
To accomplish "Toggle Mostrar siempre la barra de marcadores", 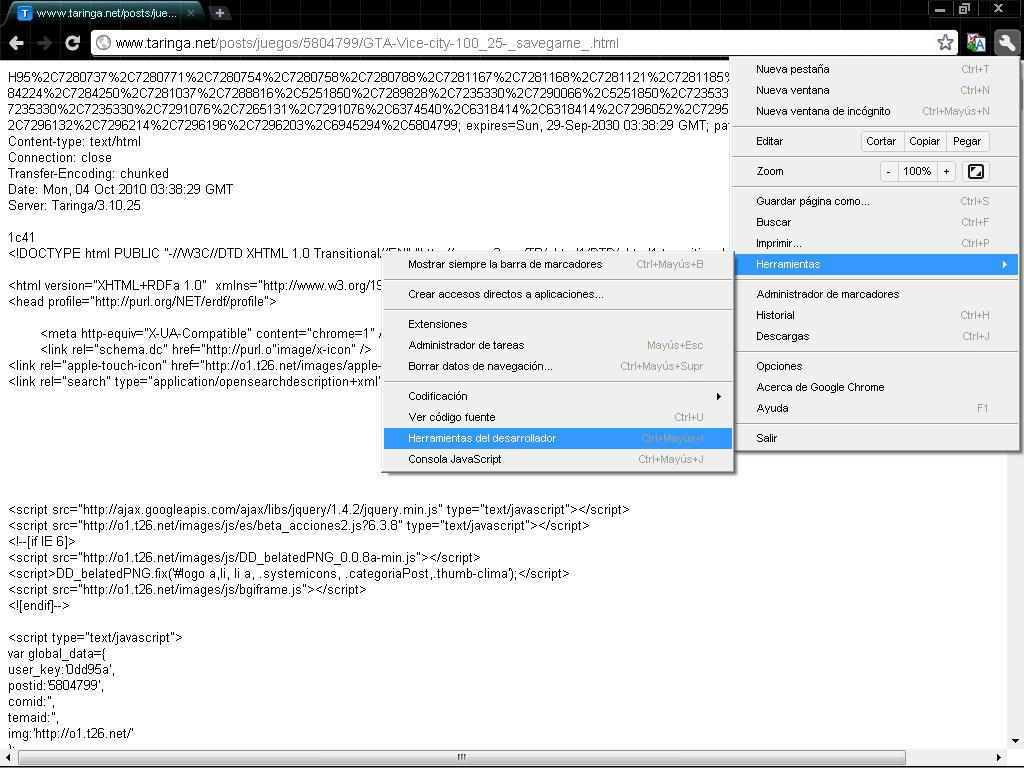I will click(x=558, y=264).
